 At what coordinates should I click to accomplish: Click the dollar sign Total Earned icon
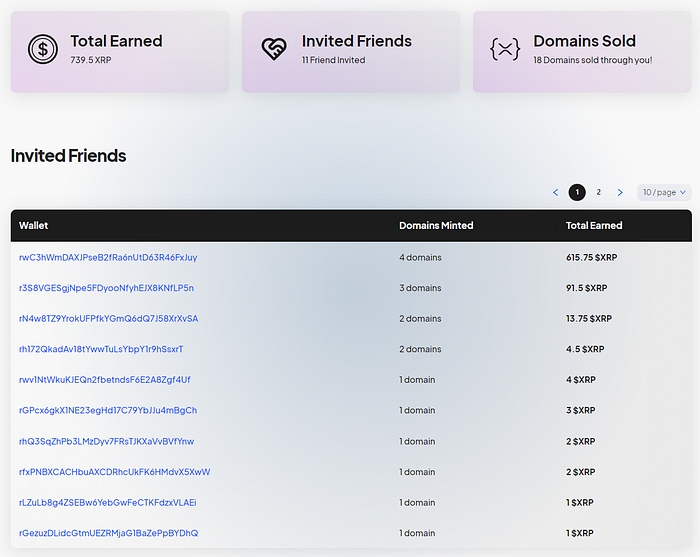coord(43,49)
